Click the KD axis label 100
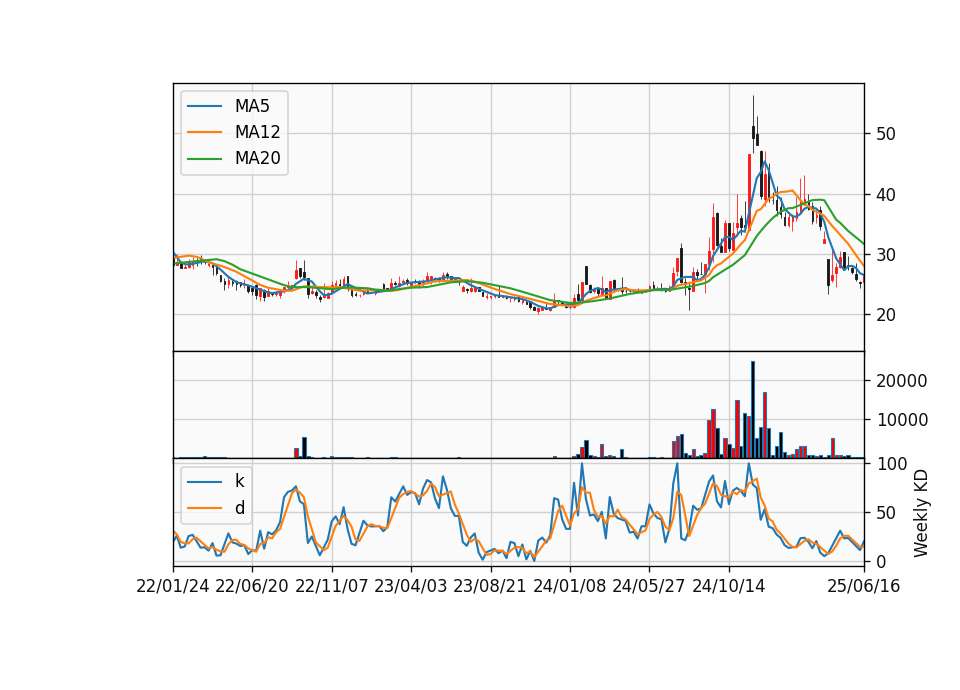 tap(892, 464)
